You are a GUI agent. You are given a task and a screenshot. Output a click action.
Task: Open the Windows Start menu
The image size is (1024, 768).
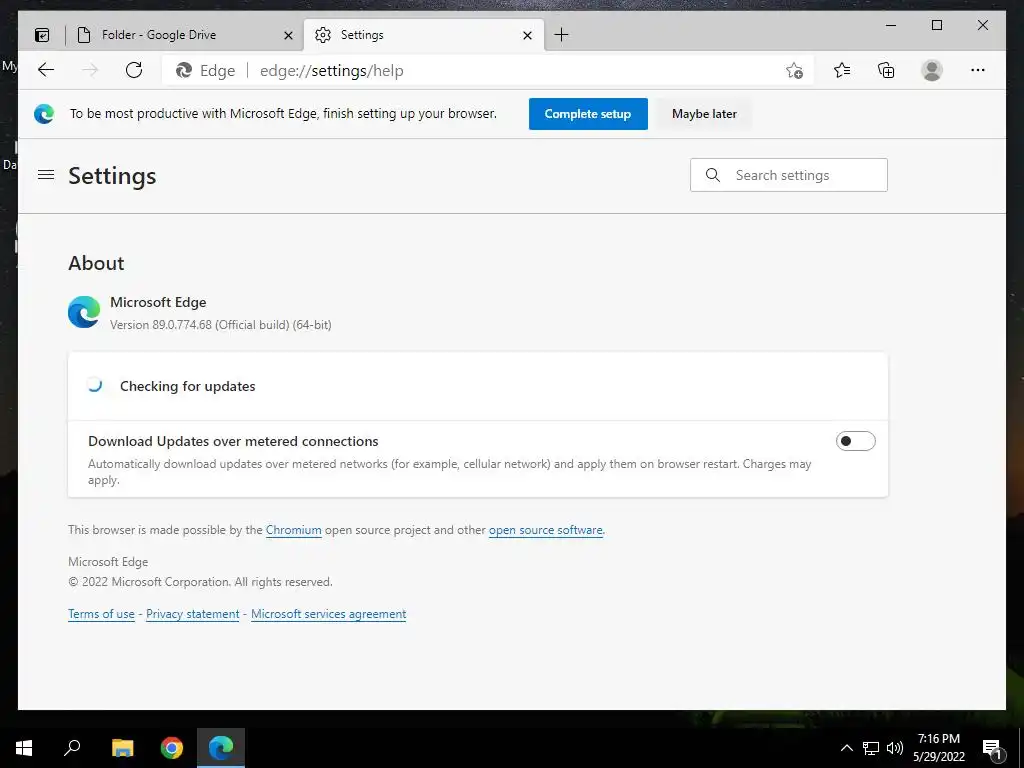click(x=24, y=748)
